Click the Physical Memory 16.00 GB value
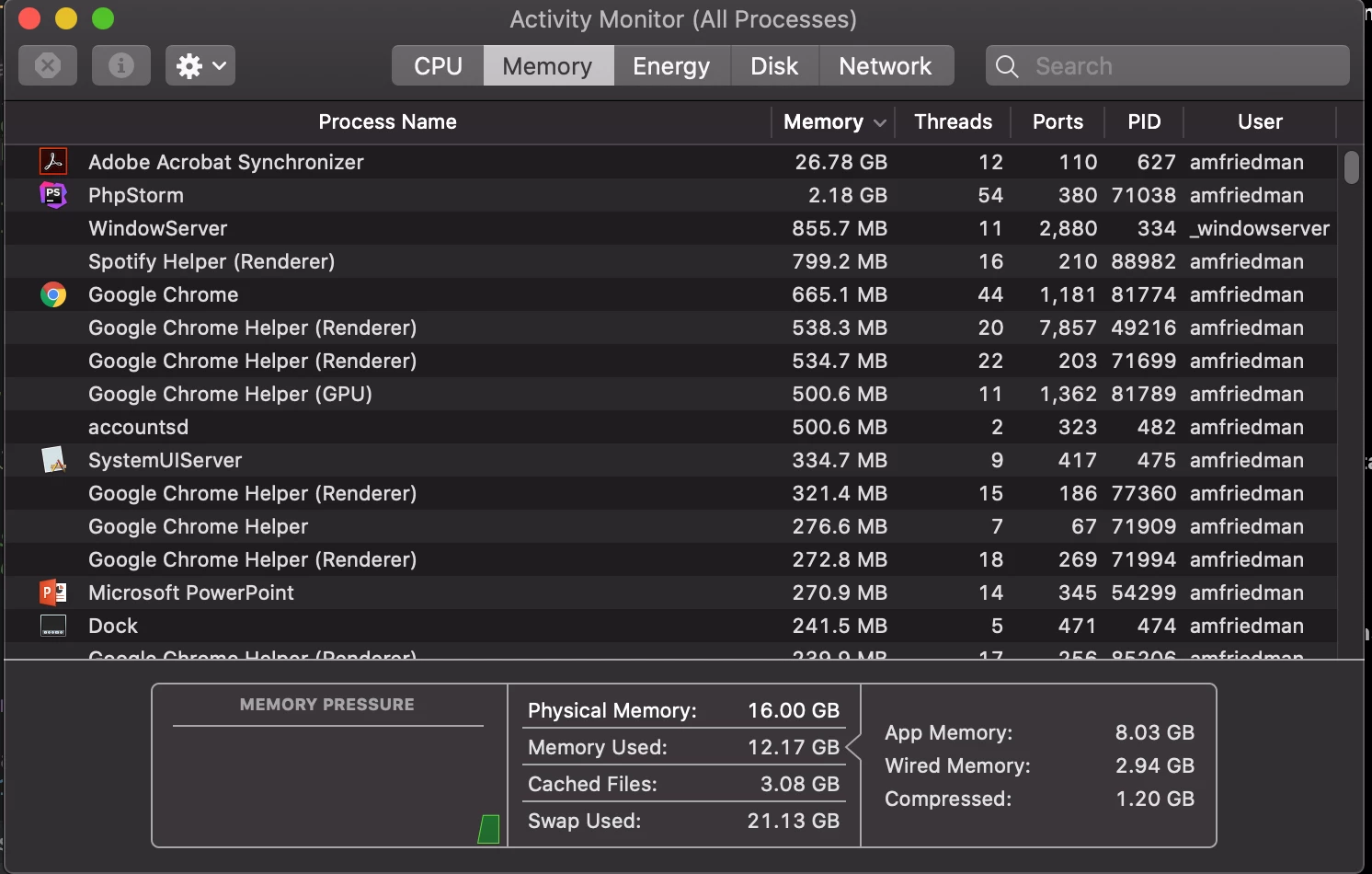This screenshot has width=1372, height=874. pos(794,710)
